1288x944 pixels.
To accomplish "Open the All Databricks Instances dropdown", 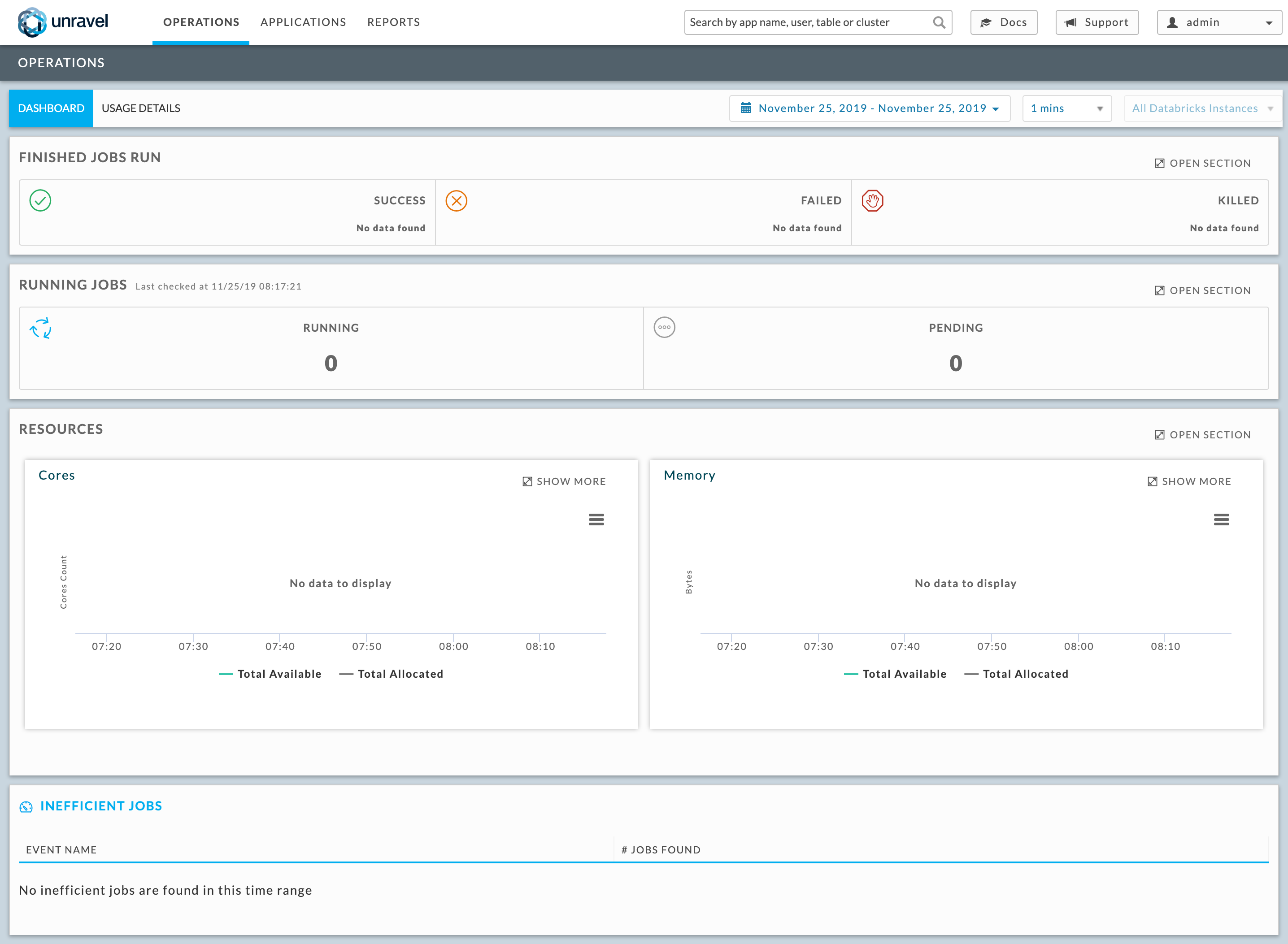I will [1202, 108].
